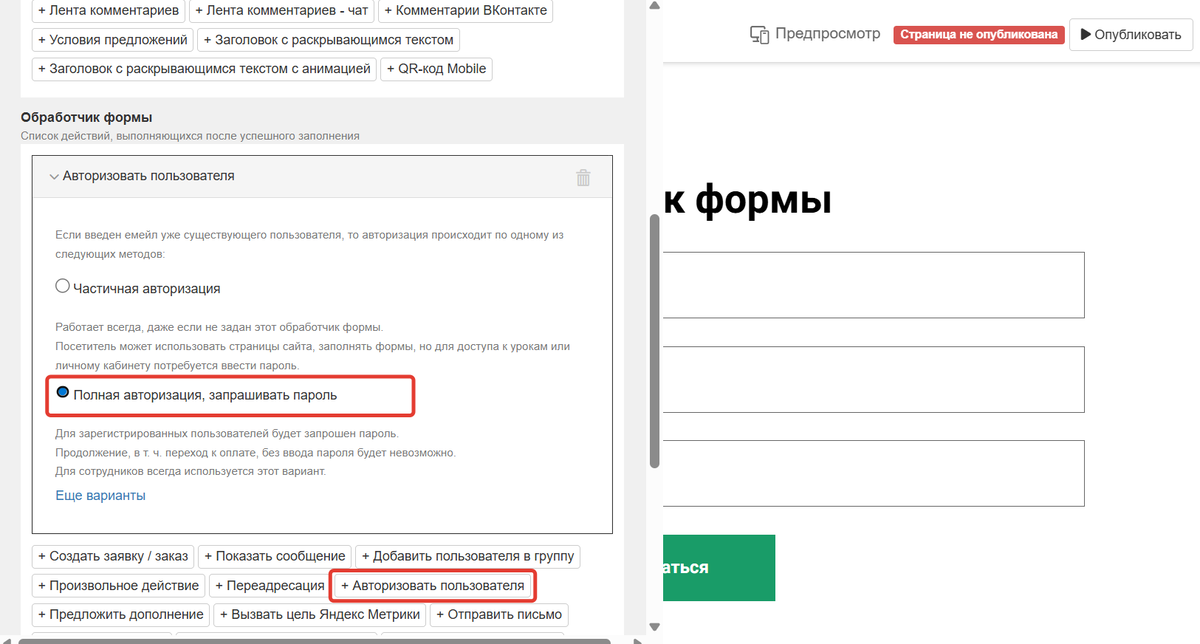This screenshot has width=1200, height=644.
Task: Click the trash icon to delete the handler
Action: pos(583,176)
